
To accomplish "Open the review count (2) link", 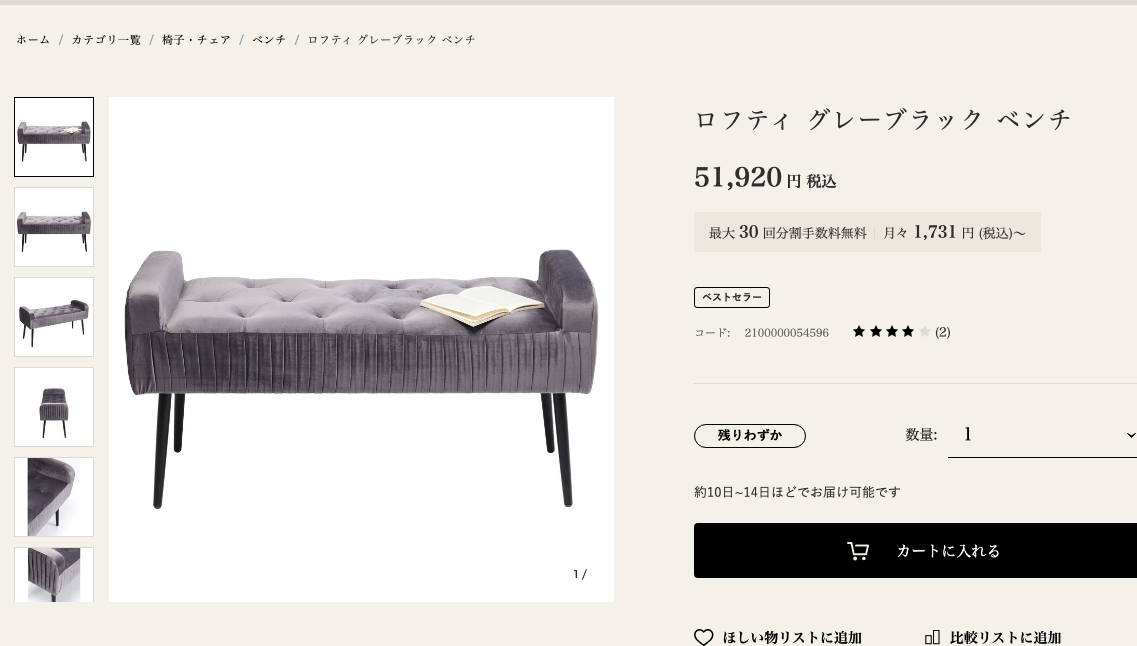I will point(942,332).
